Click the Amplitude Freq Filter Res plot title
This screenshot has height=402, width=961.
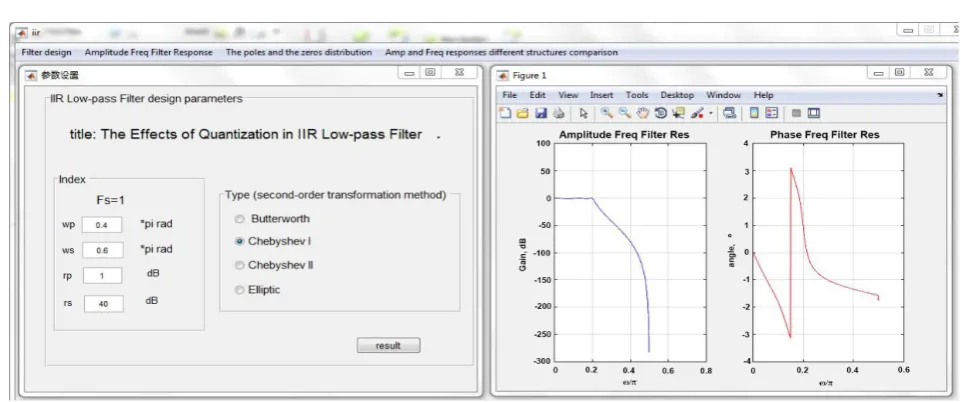coord(624,135)
